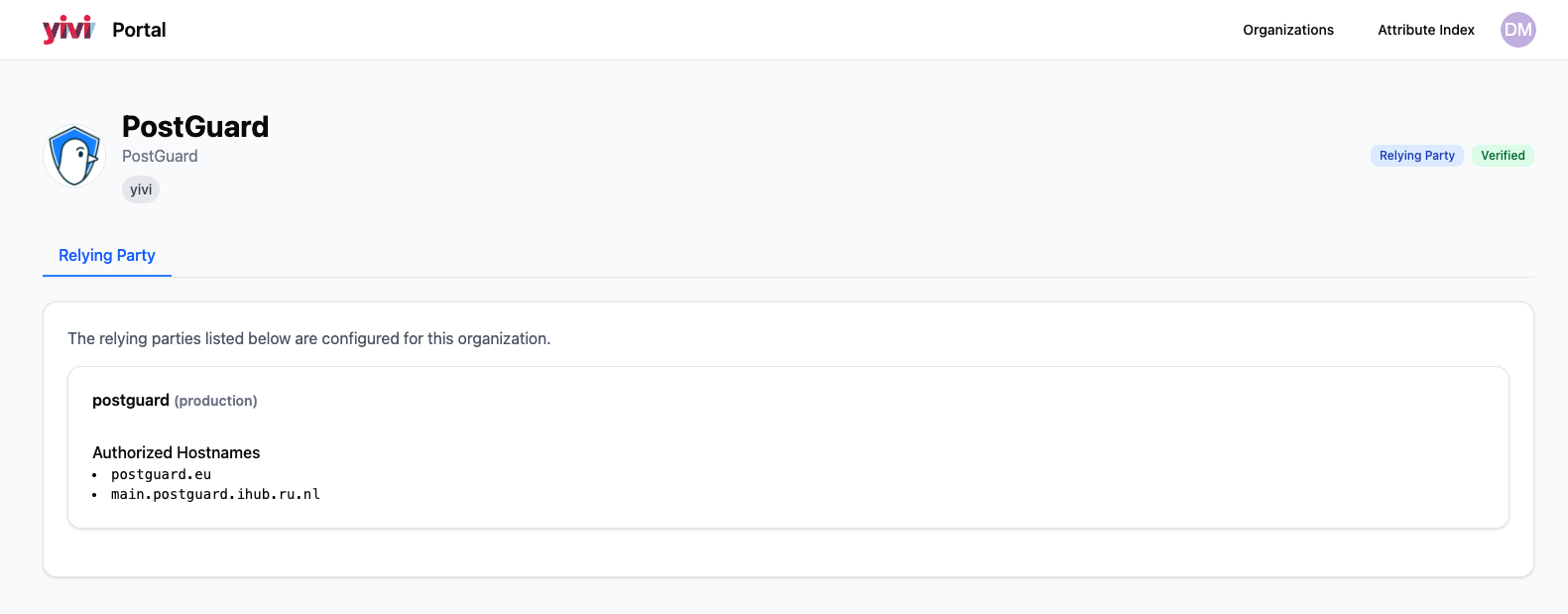Image resolution: width=1568 pixels, height=614 pixels.
Task: Click the PostGuard organization heading
Action: (195, 127)
